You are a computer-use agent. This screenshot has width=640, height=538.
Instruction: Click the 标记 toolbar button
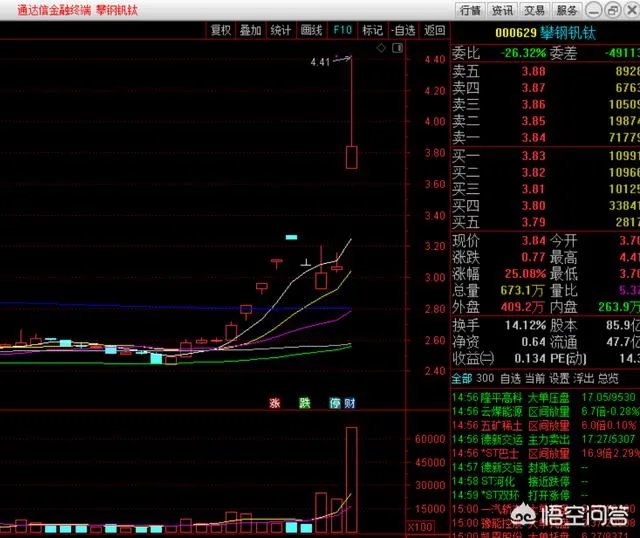pyautogui.click(x=373, y=30)
